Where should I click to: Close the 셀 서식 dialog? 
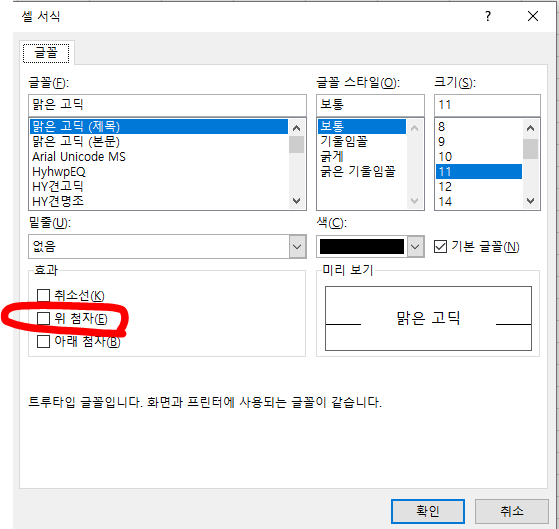pos(533,16)
